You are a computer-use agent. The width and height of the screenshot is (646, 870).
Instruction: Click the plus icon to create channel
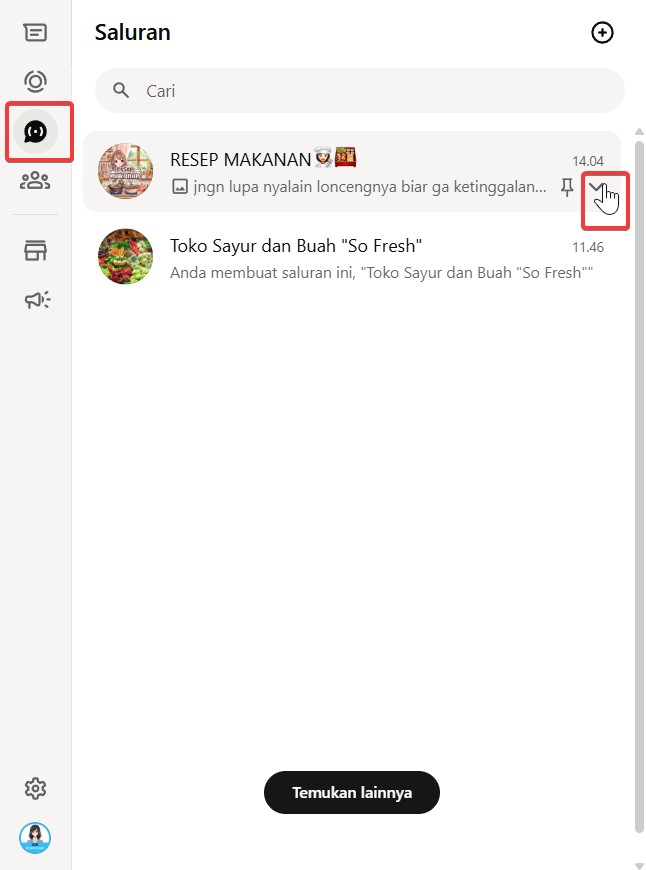(x=602, y=33)
